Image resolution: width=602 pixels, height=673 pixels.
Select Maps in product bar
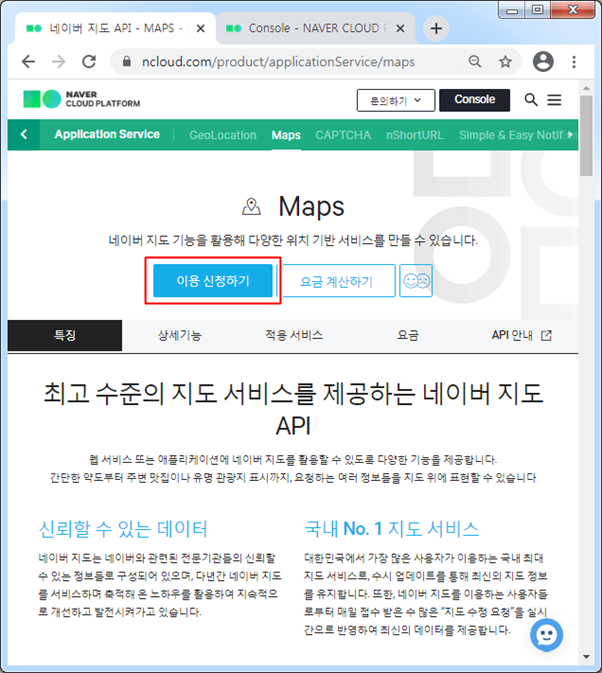(x=286, y=135)
